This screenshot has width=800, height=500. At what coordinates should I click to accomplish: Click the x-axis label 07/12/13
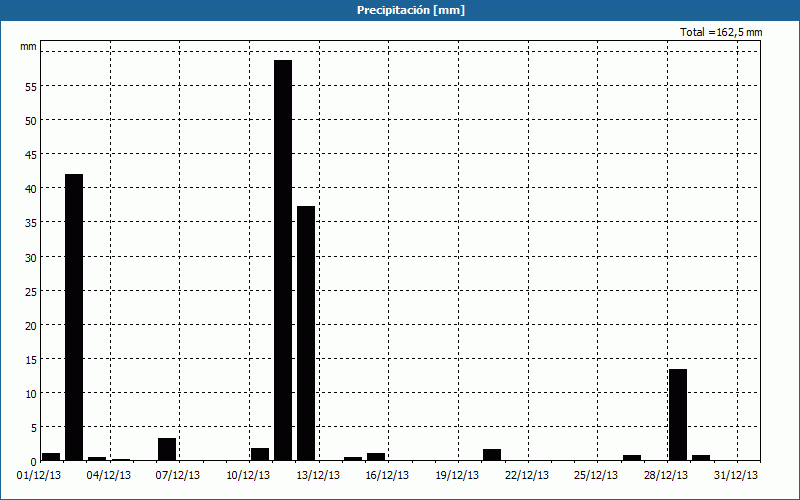pos(178,476)
